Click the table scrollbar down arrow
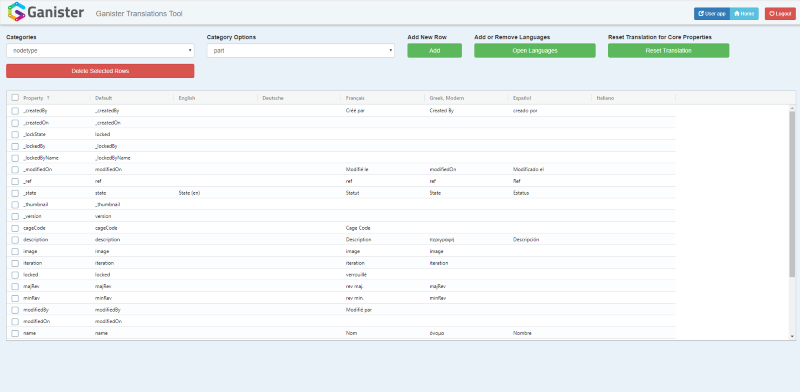 point(792,336)
